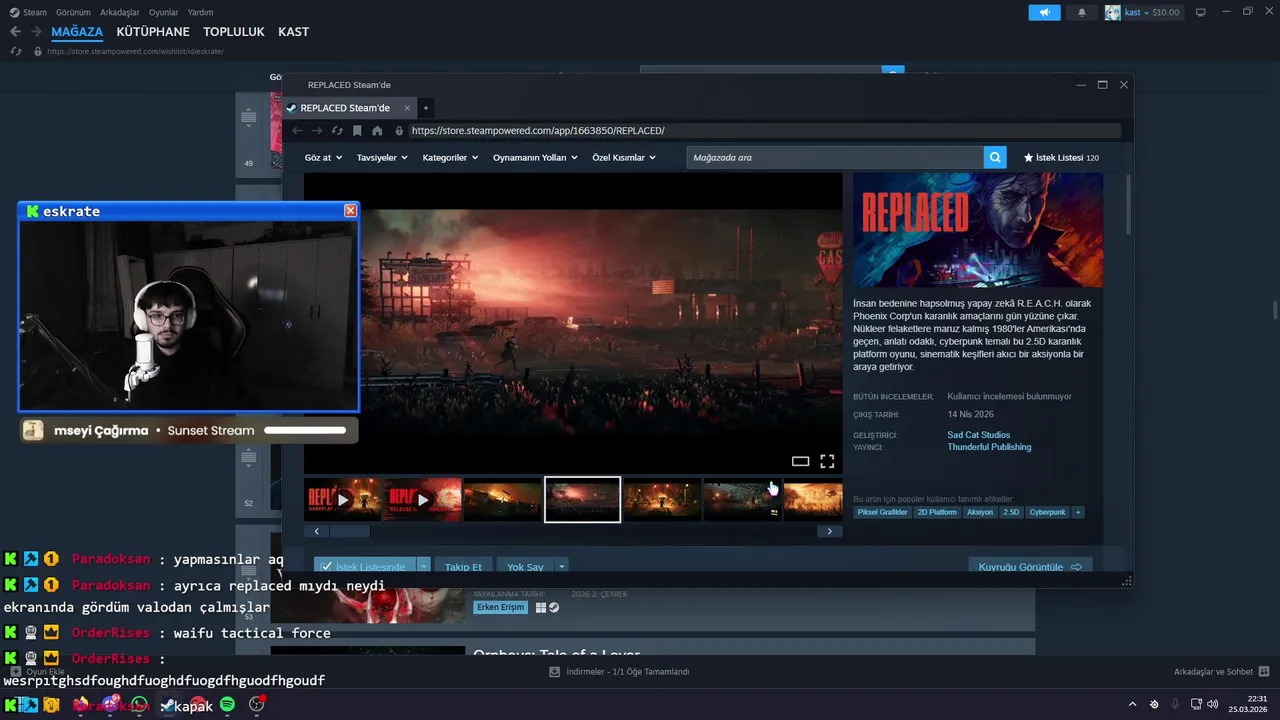Click the popup page vertical scrollbar
Screen dimensions: 1280x720
[x=1128, y=205]
